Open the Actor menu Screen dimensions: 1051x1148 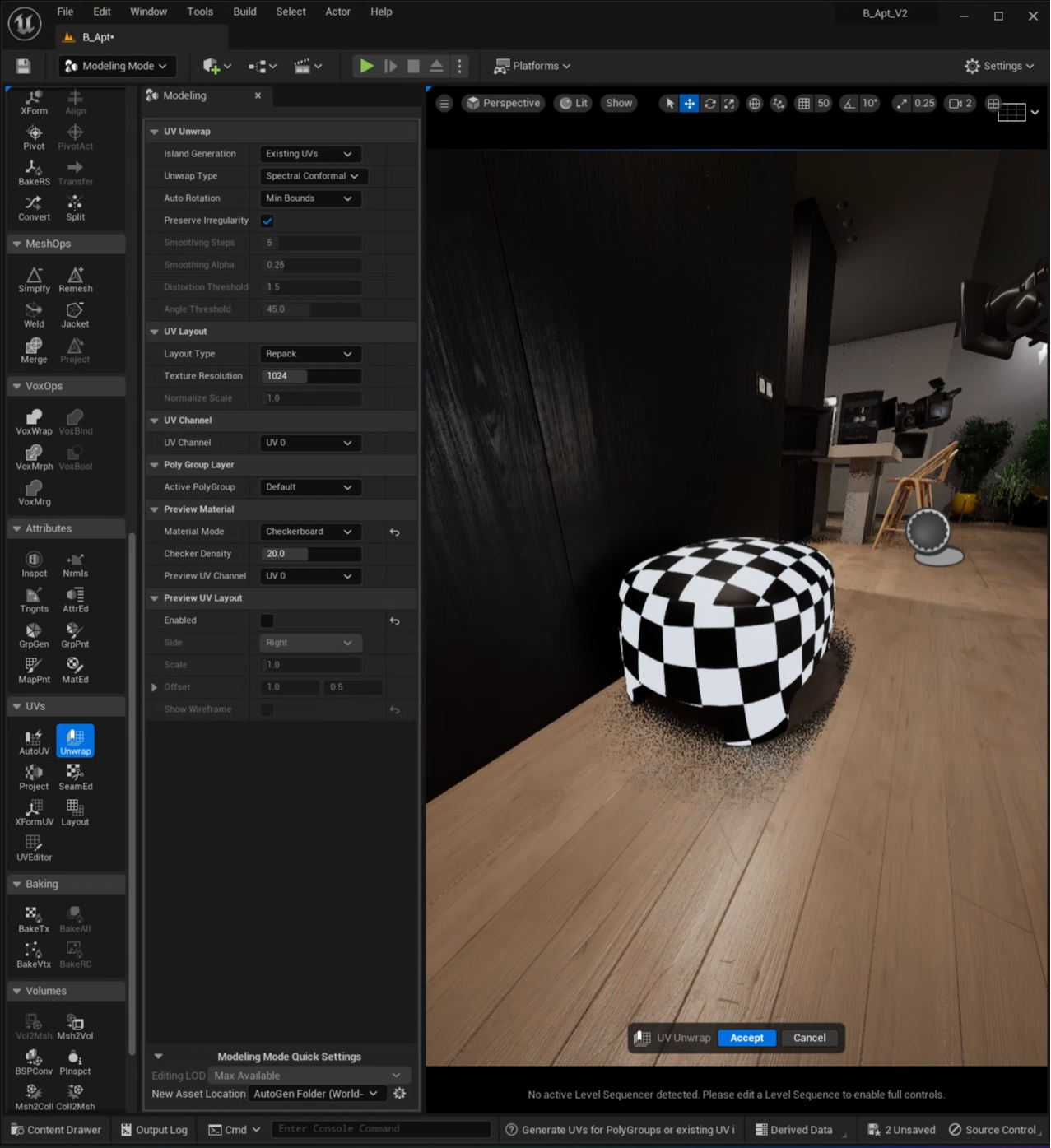pos(337,12)
